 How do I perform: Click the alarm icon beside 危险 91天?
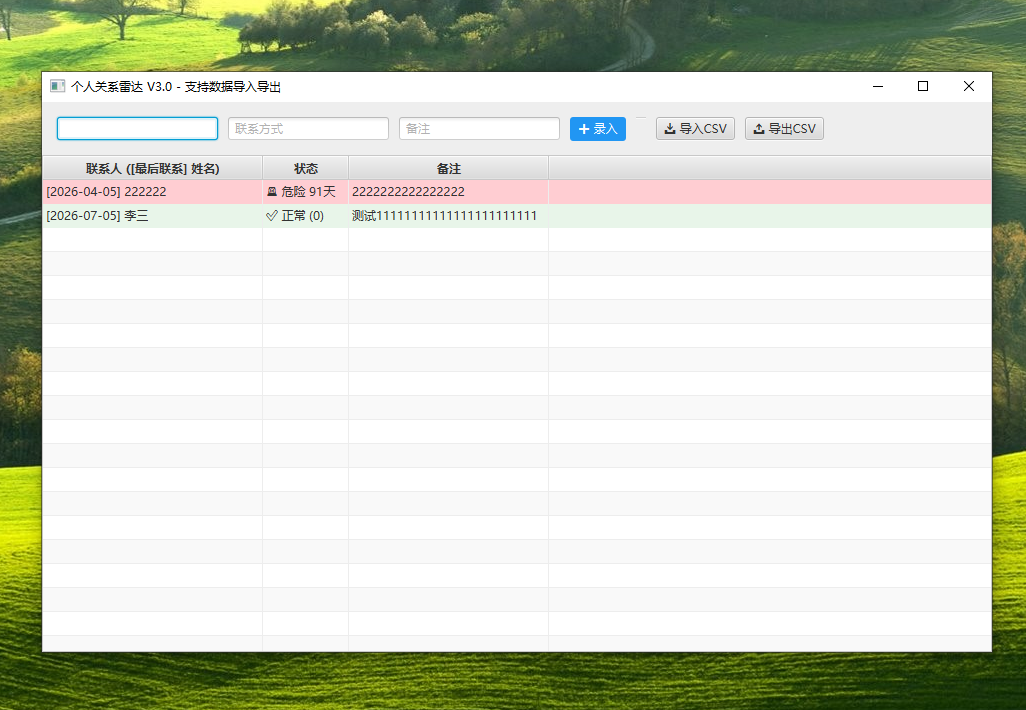272,192
